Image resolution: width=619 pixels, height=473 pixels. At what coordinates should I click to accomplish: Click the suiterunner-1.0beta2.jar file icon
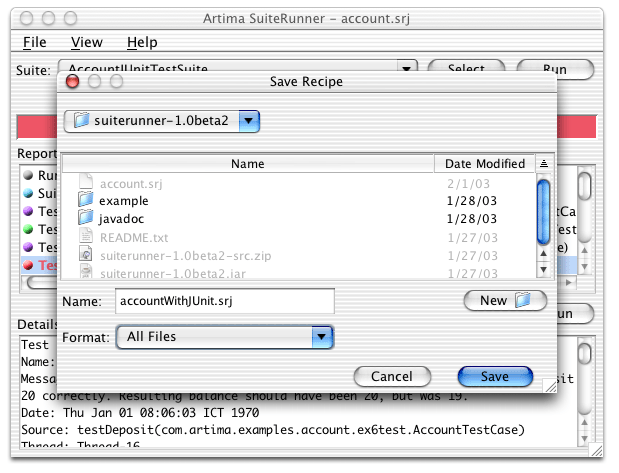86,271
